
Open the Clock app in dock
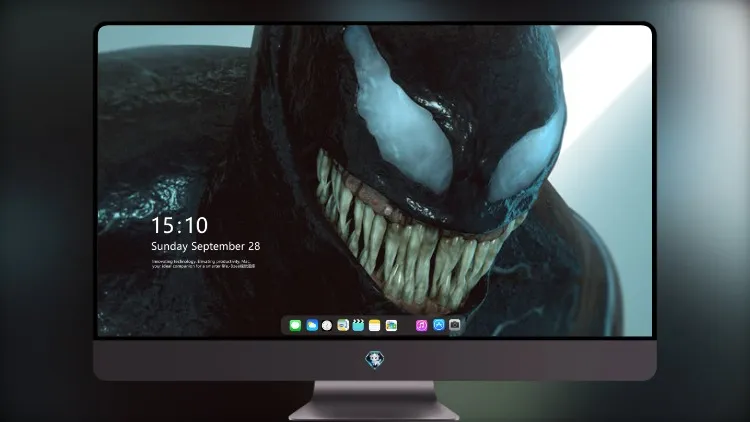click(327, 325)
